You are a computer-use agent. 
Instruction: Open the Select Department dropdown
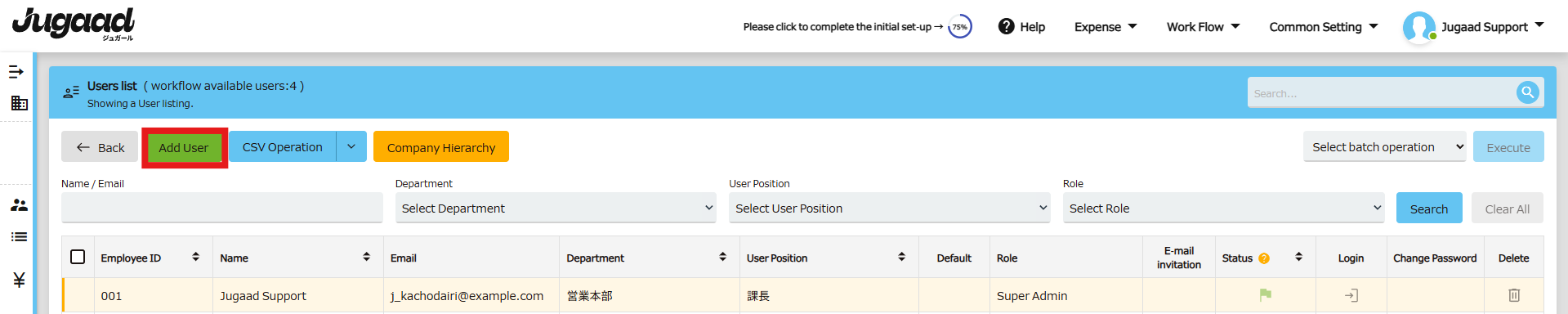tap(556, 208)
